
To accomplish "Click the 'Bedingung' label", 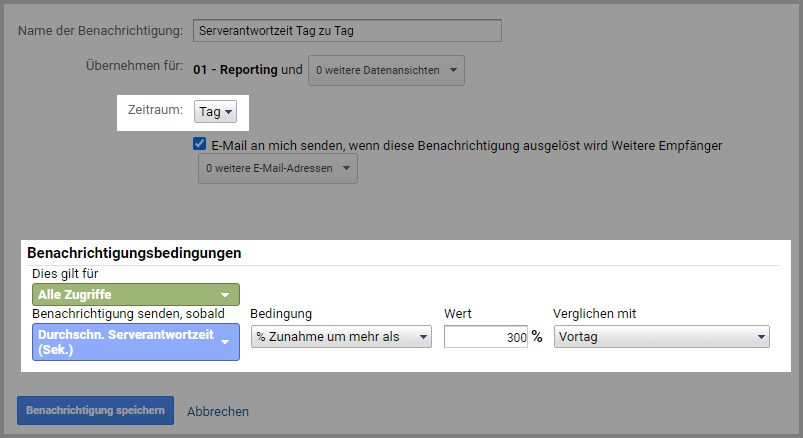I will [x=281, y=314].
